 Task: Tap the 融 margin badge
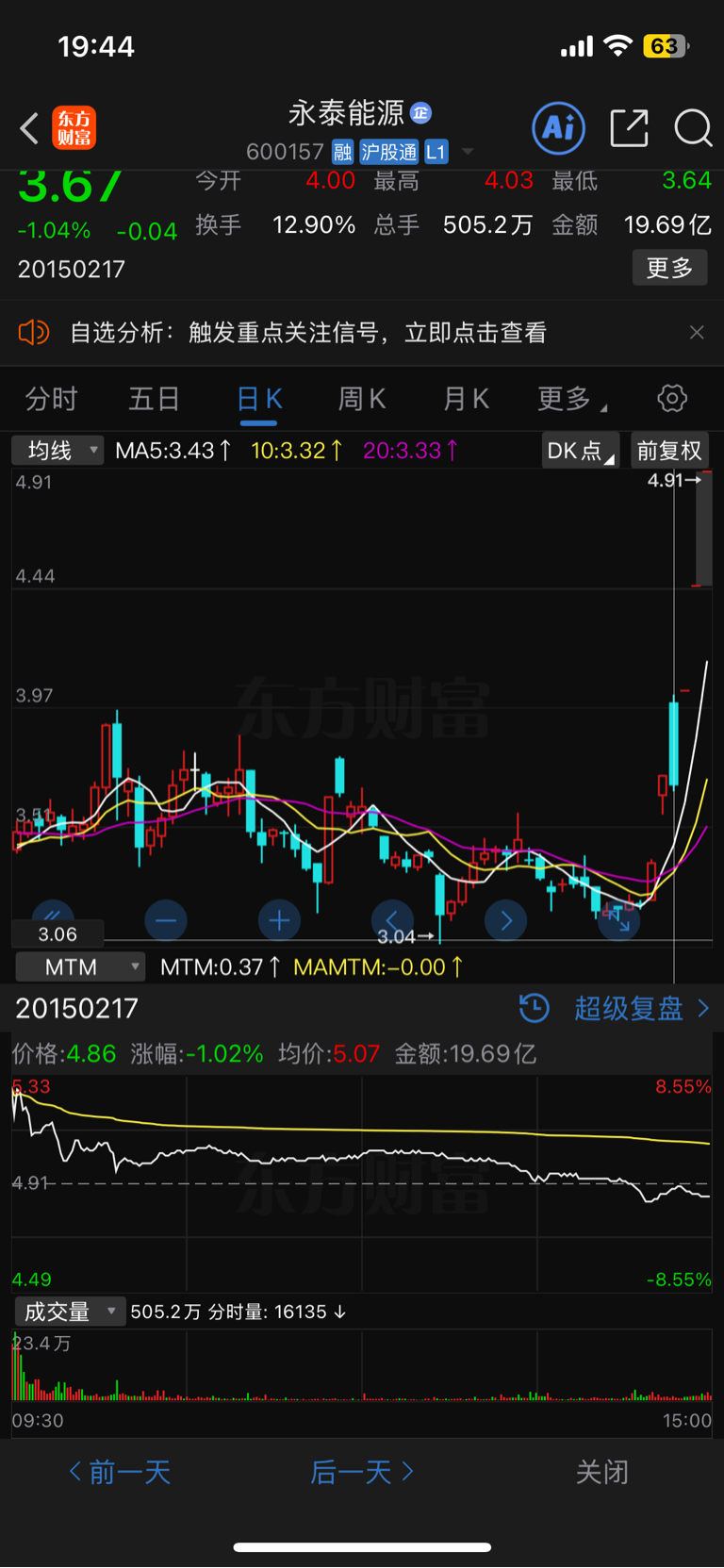point(343,152)
